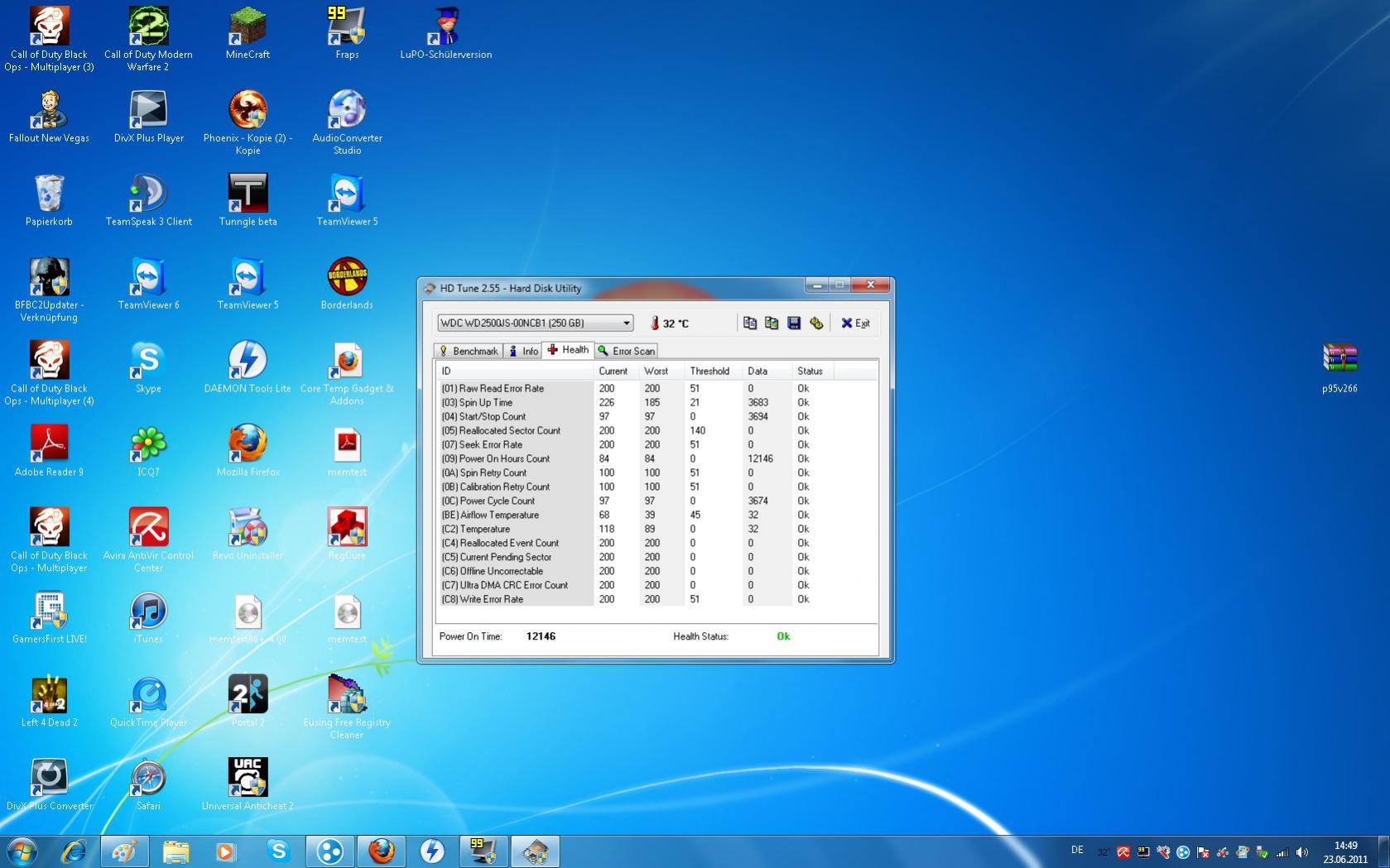
Task: Select the (C8) Write Error Rate row
Action: click(656, 599)
